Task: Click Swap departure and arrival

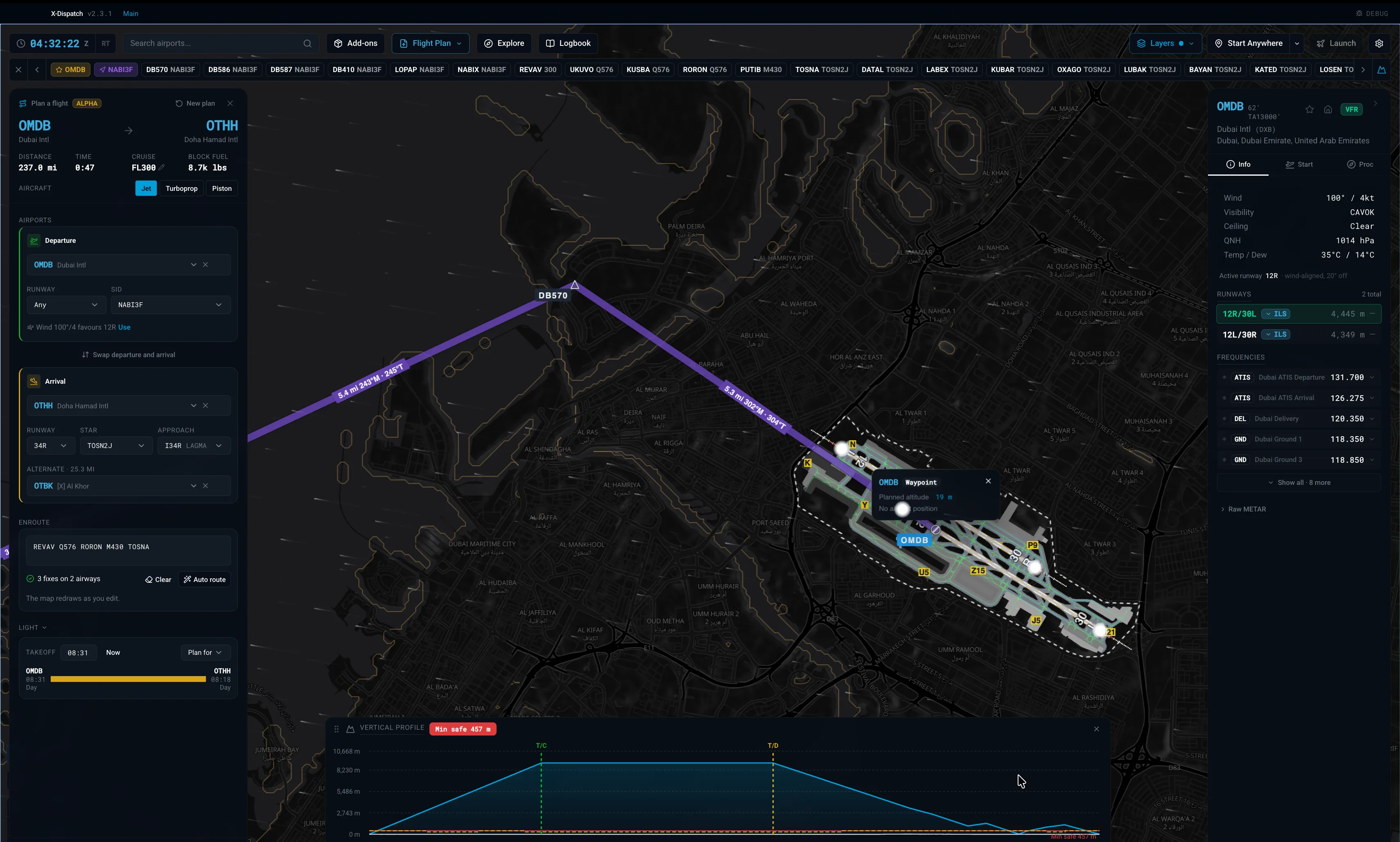Action: [128, 355]
